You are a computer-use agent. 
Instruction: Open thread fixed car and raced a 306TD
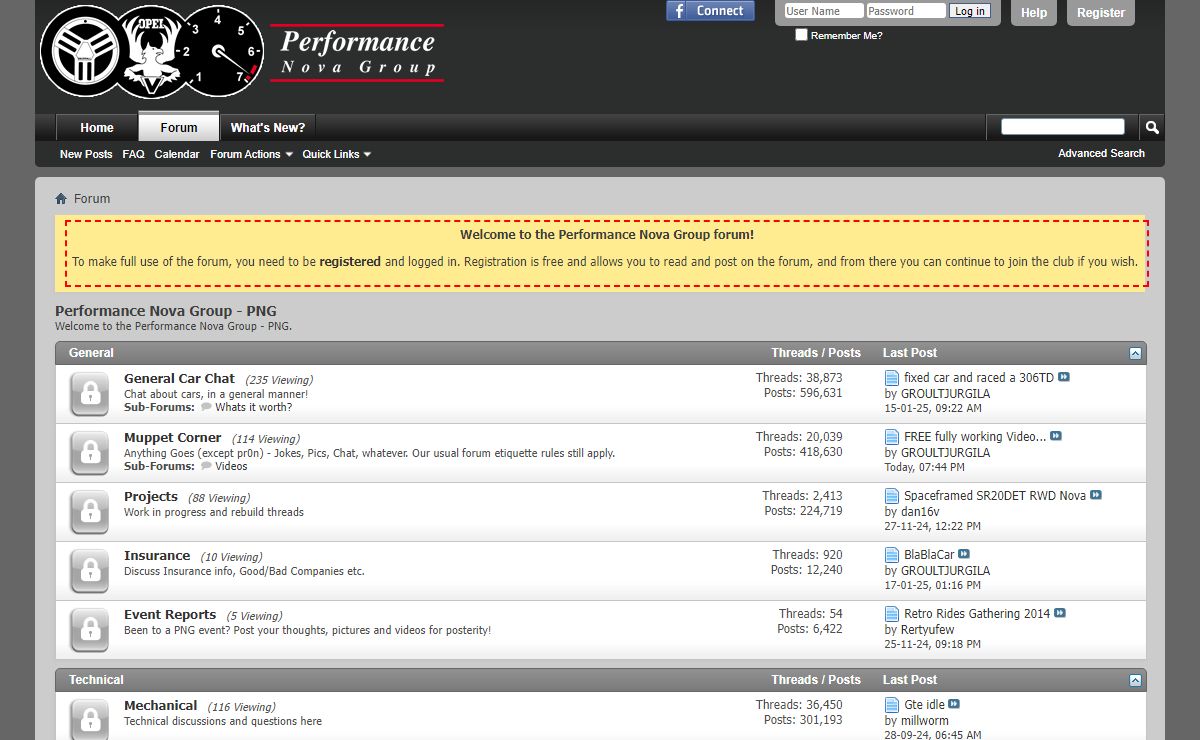pyautogui.click(x=979, y=378)
